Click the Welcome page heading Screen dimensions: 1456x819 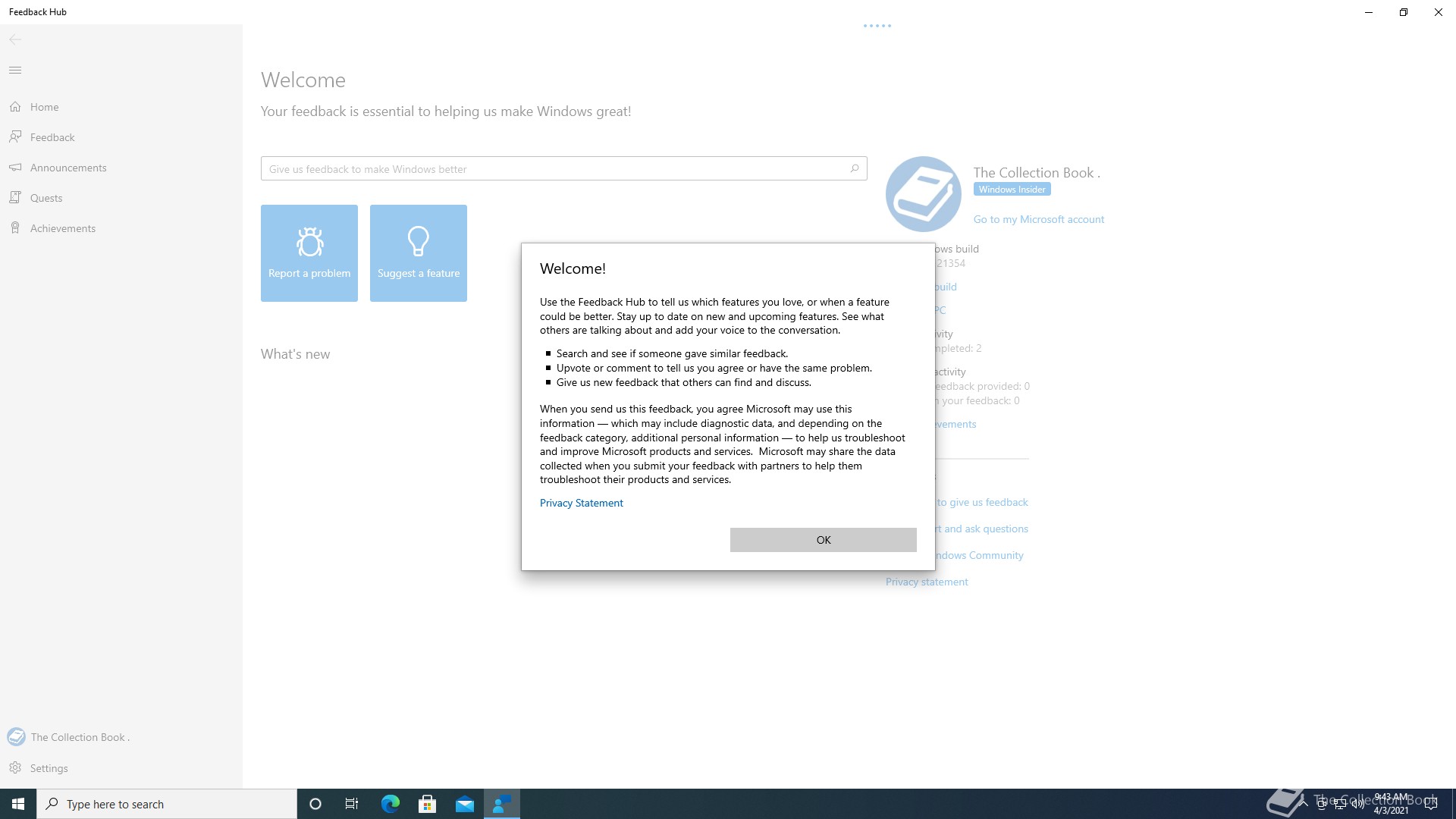pos(303,80)
